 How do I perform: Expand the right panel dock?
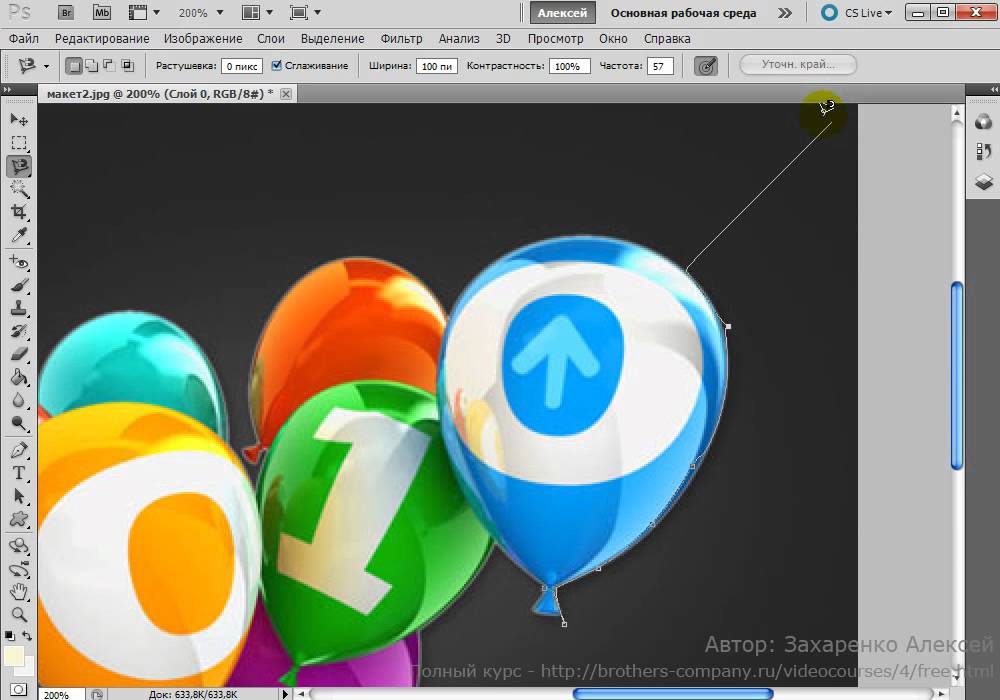click(x=993, y=90)
